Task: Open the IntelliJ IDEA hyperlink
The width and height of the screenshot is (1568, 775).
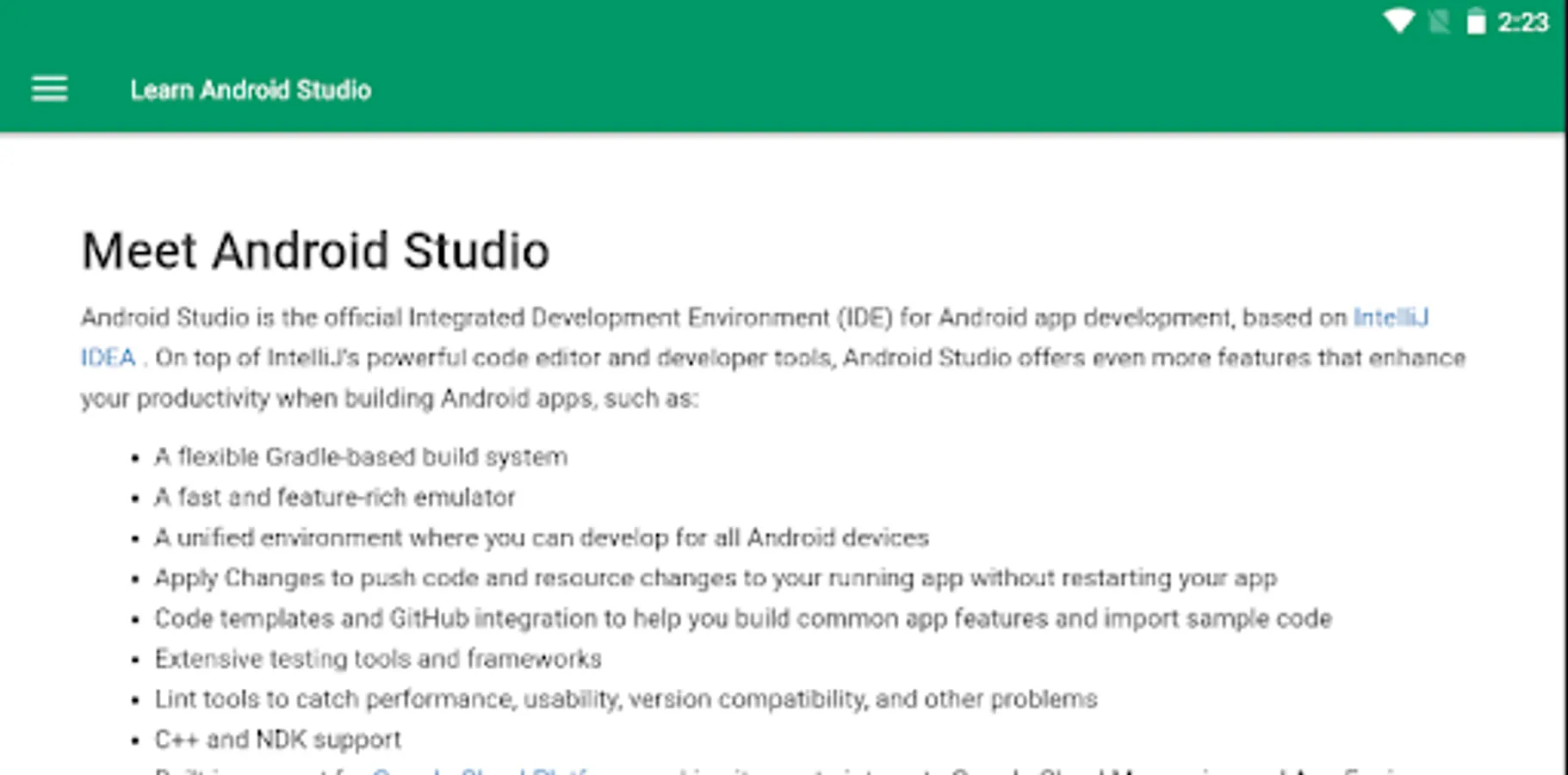Action: click(x=1391, y=318)
